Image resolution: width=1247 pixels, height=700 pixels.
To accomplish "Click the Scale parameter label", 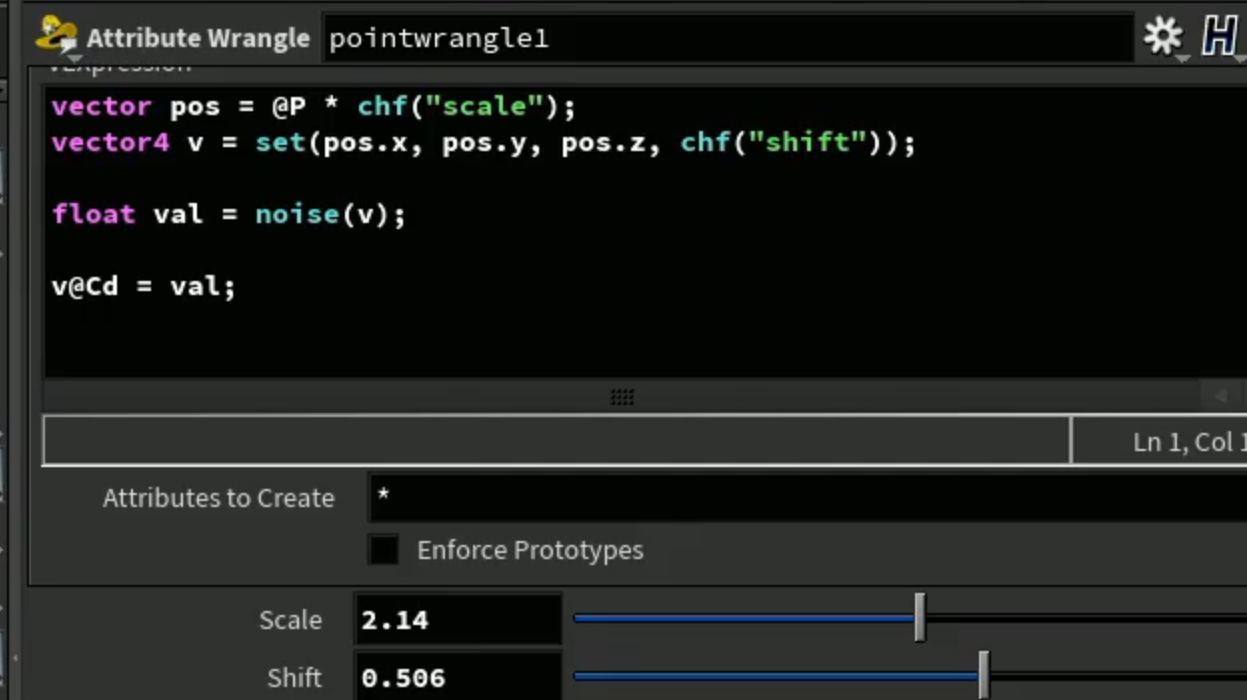I will click(290, 620).
